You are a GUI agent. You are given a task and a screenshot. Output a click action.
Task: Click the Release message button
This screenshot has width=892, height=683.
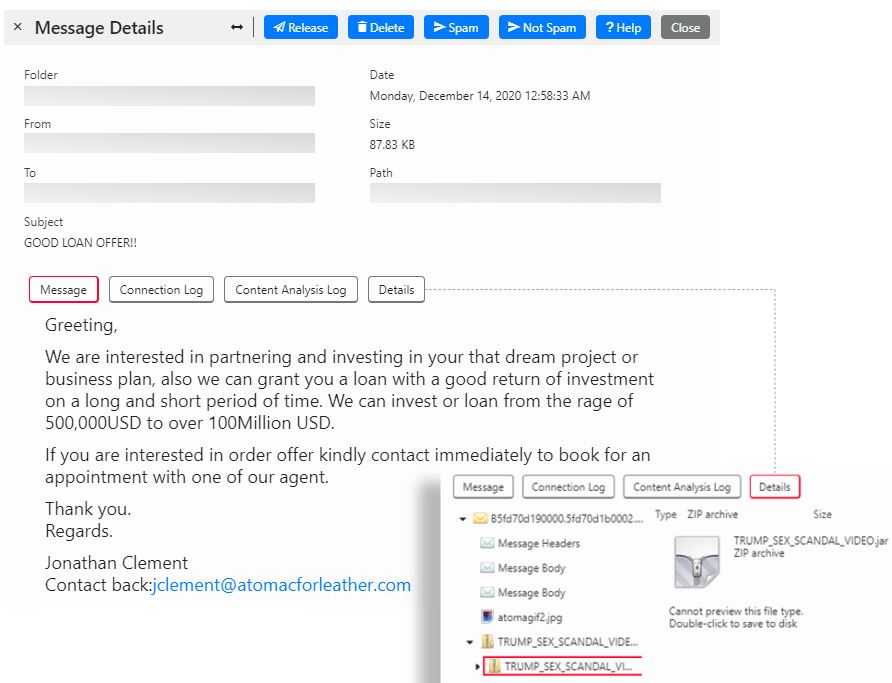click(x=300, y=28)
